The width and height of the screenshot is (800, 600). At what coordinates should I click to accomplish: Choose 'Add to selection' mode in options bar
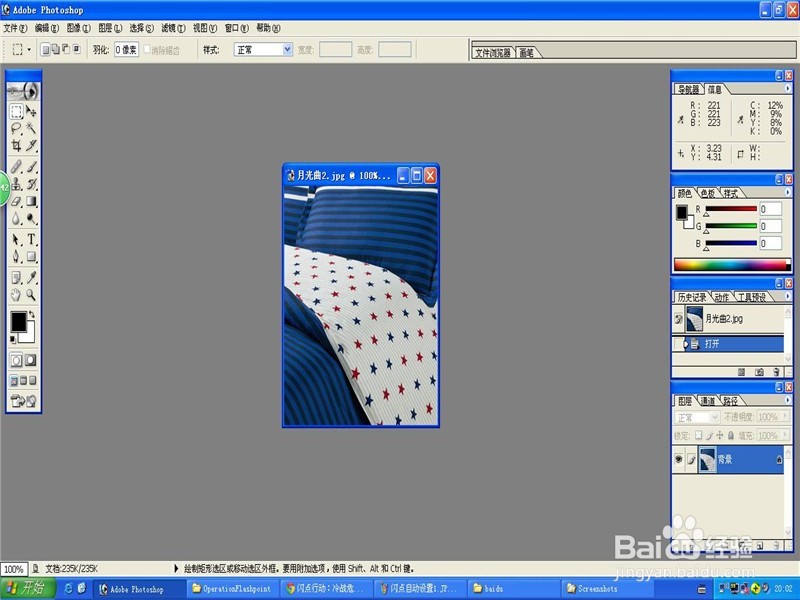coord(55,49)
